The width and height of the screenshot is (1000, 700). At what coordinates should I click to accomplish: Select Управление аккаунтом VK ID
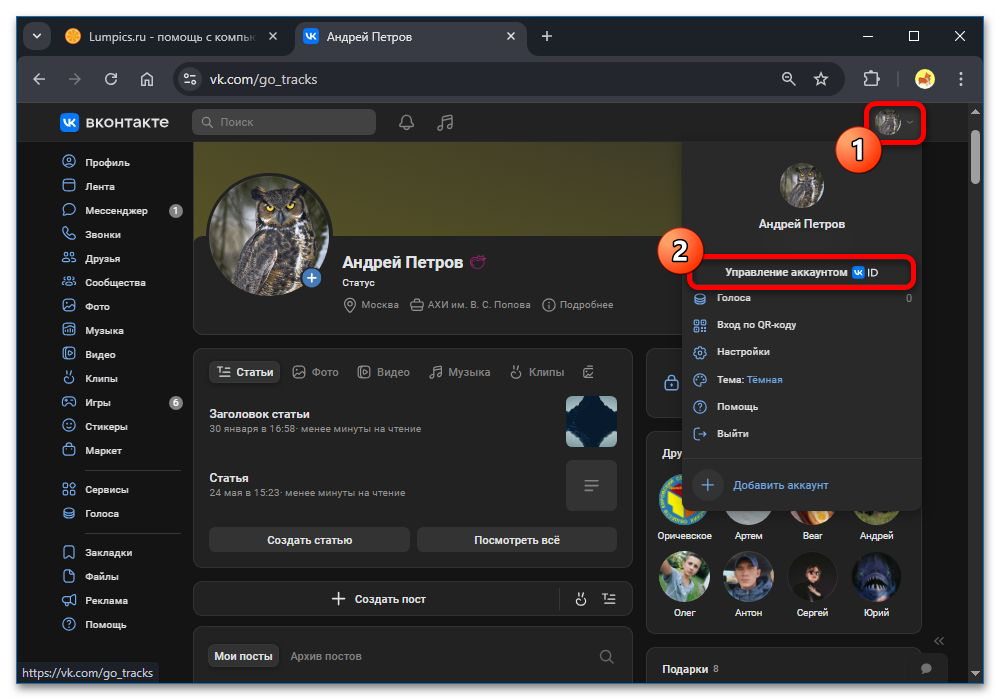[802, 272]
